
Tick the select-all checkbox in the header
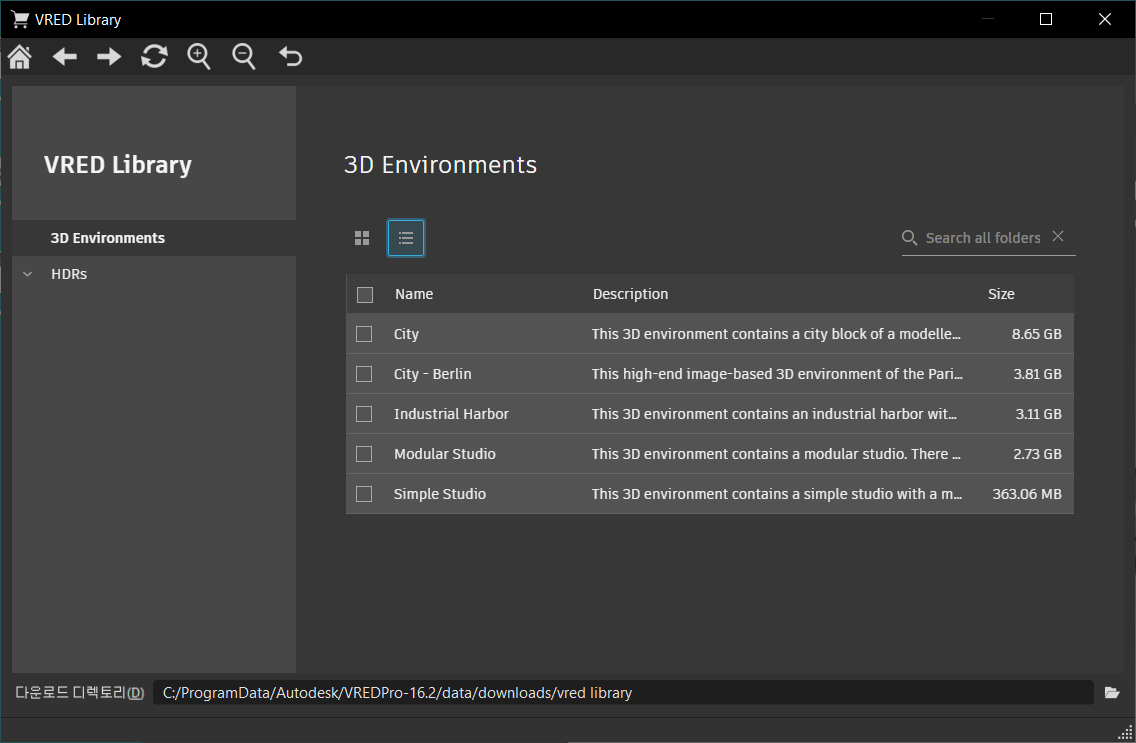coord(365,295)
